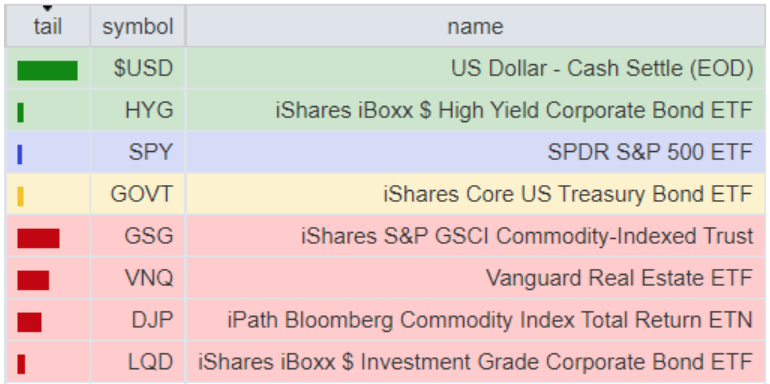Click the red VNQ tail bar
This screenshot has width=770, height=384.
point(33,280)
